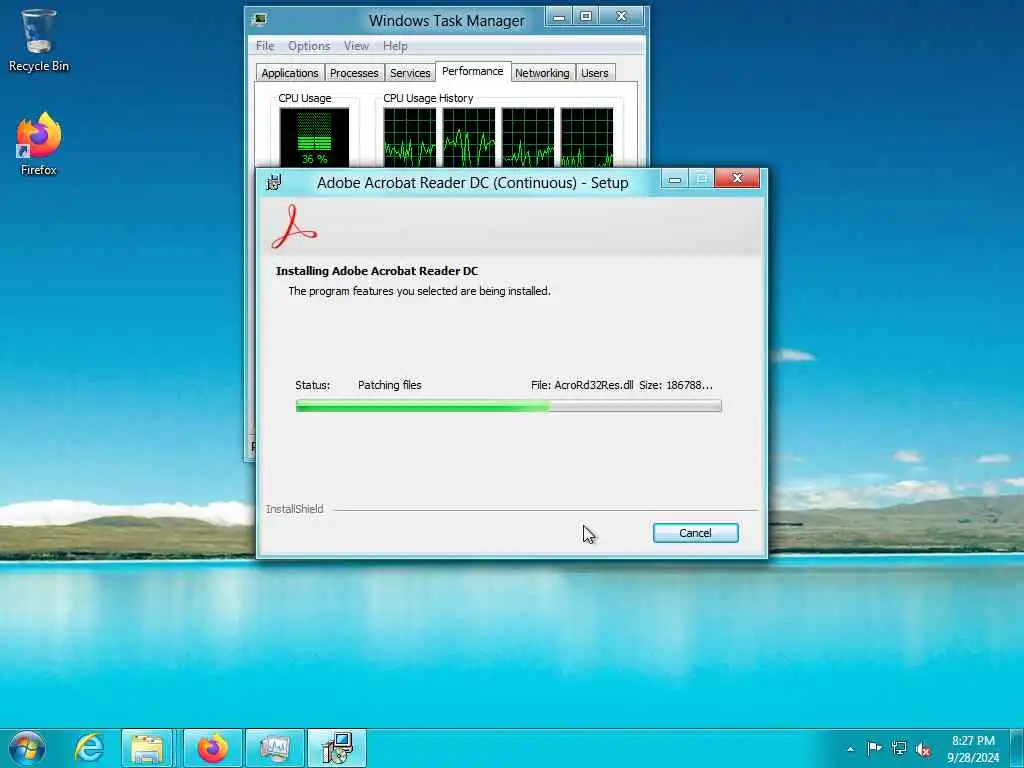Select the Performance tab
This screenshot has width=1024, height=768.
tap(473, 71)
